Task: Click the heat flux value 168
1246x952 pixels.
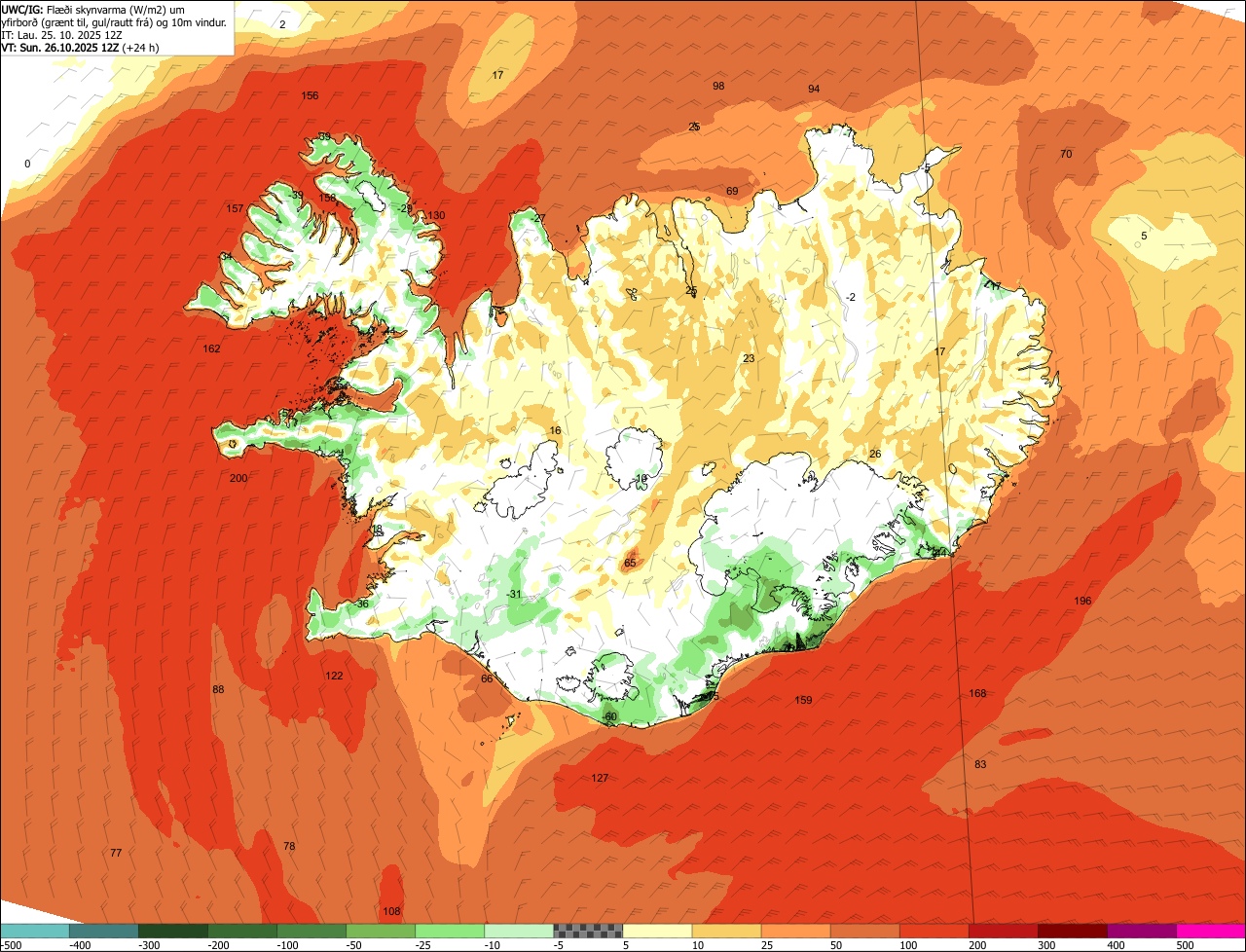Action: click(978, 693)
